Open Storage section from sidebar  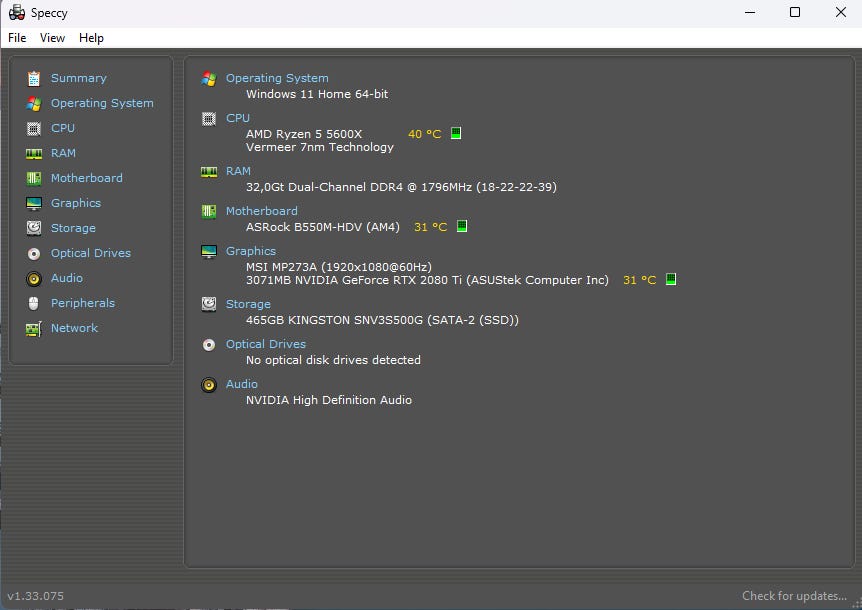(x=73, y=228)
